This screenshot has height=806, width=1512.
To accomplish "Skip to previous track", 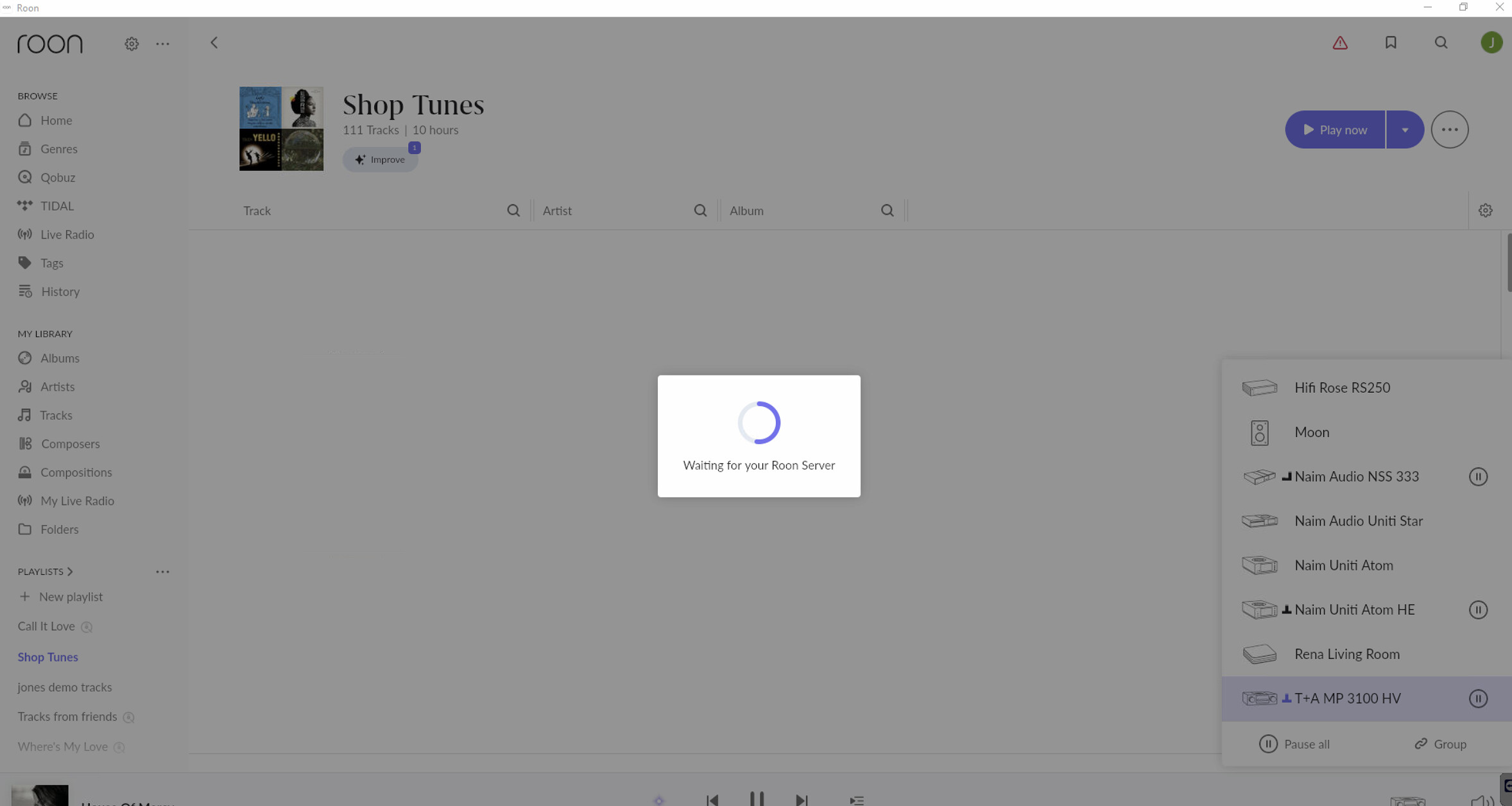I will coord(712,800).
